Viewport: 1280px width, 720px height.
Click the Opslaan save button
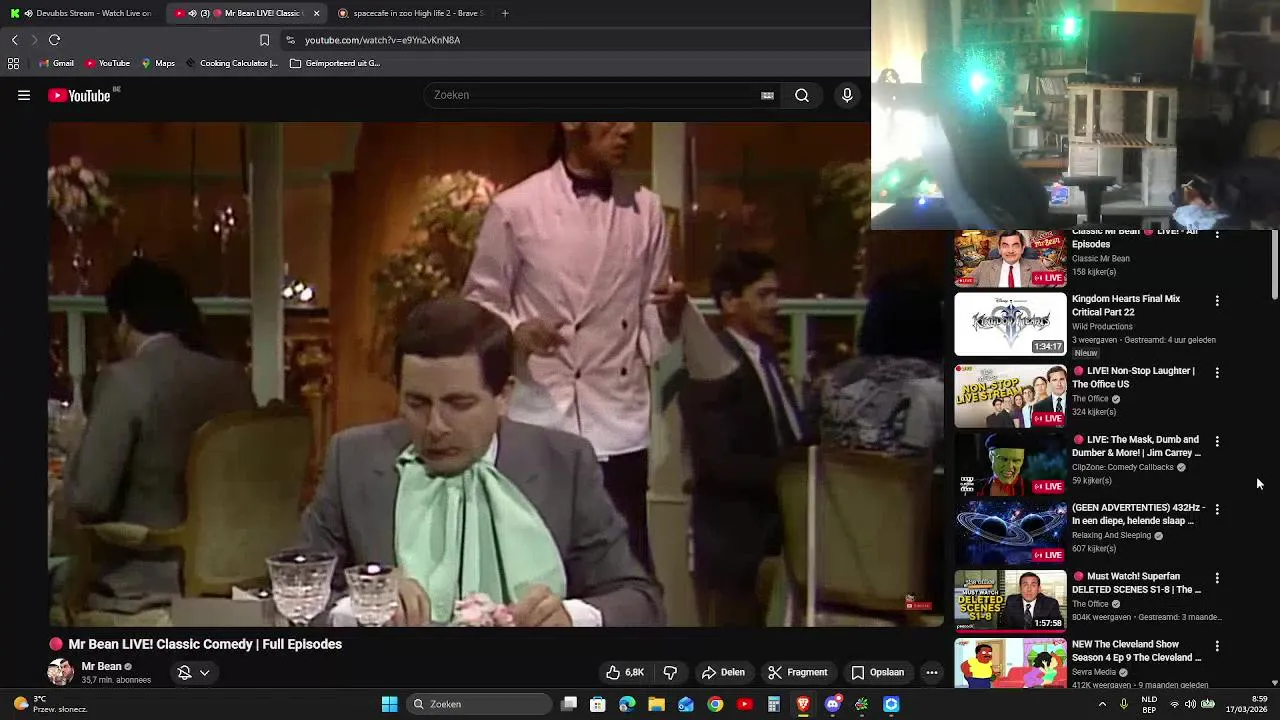[877, 672]
